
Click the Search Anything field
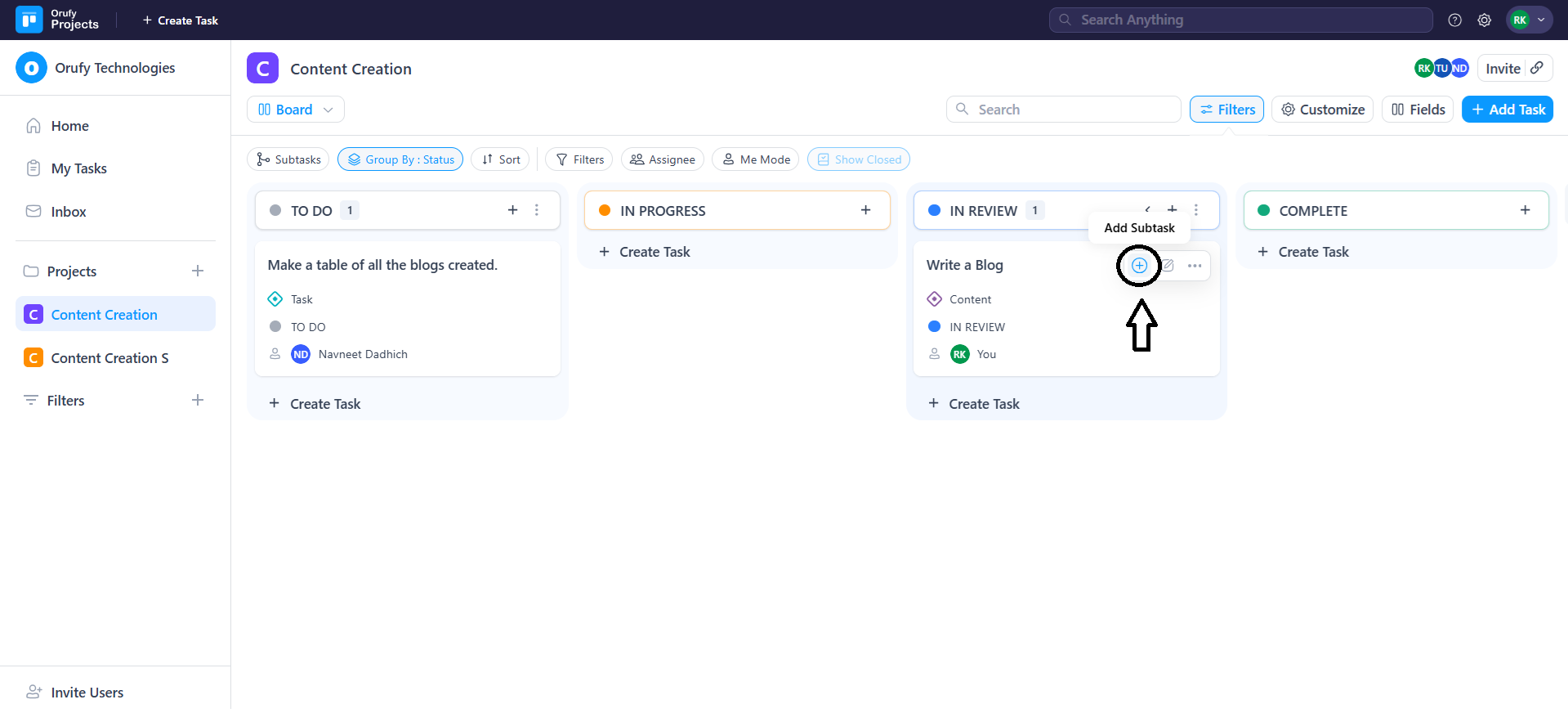(1240, 20)
